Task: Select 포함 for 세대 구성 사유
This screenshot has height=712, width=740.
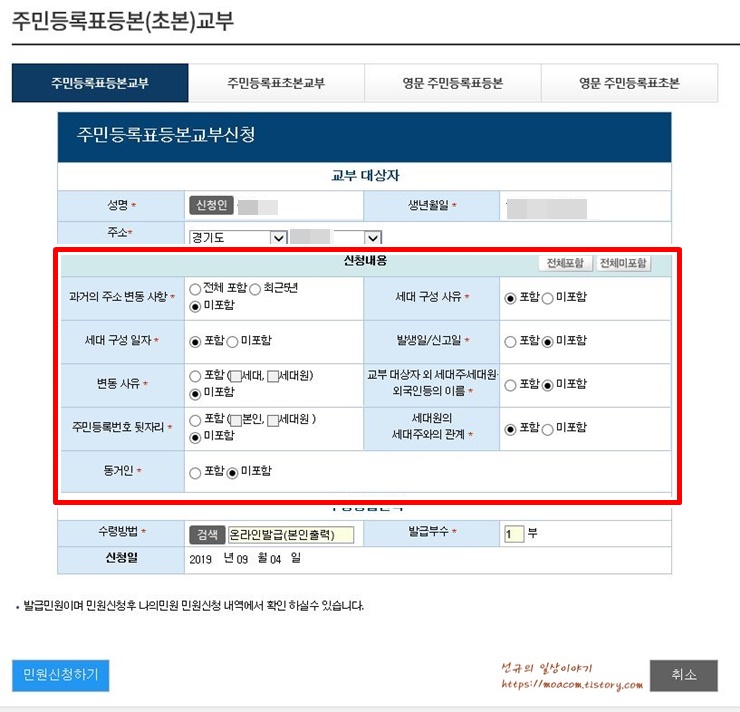Action: [510, 298]
